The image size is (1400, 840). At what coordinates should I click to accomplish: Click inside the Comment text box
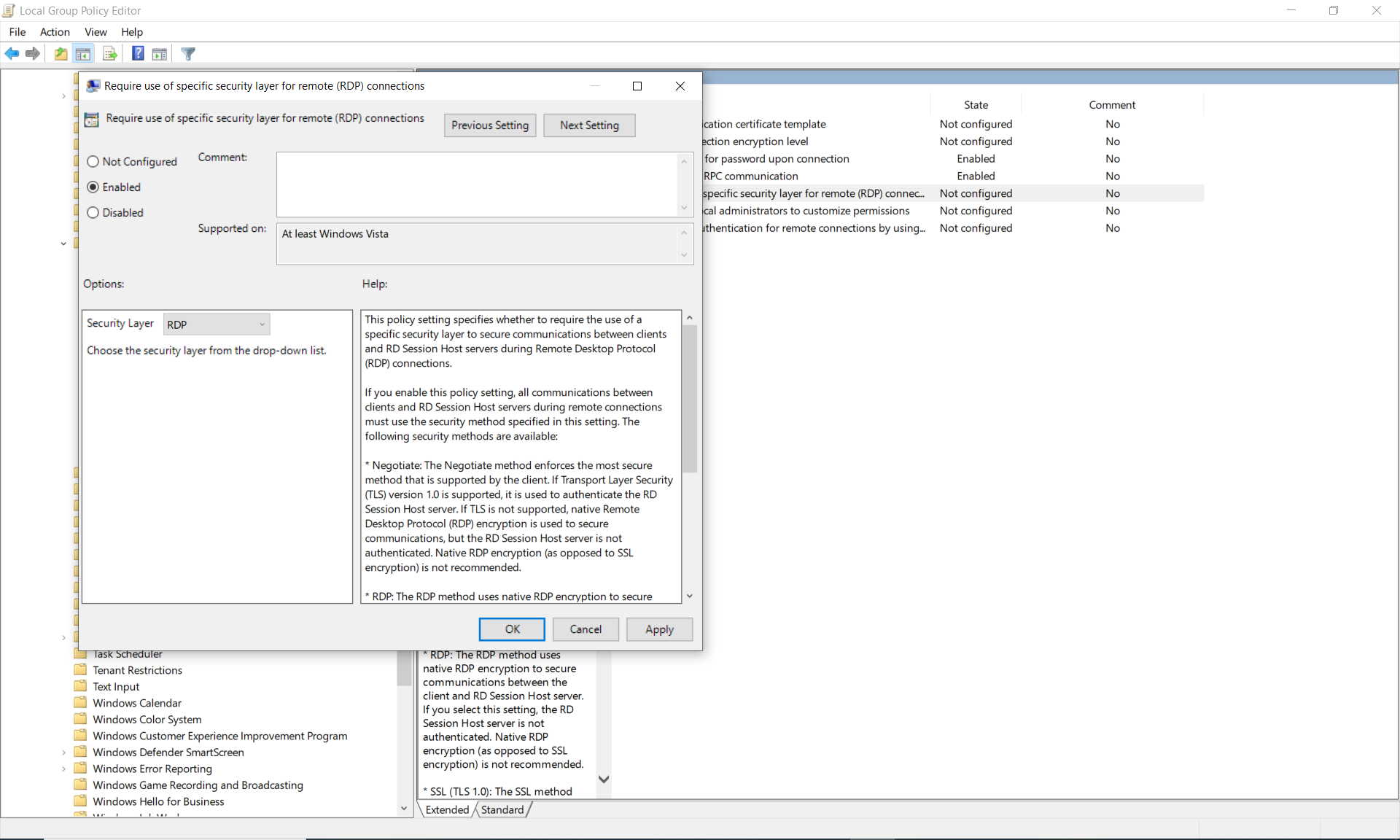coord(478,184)
